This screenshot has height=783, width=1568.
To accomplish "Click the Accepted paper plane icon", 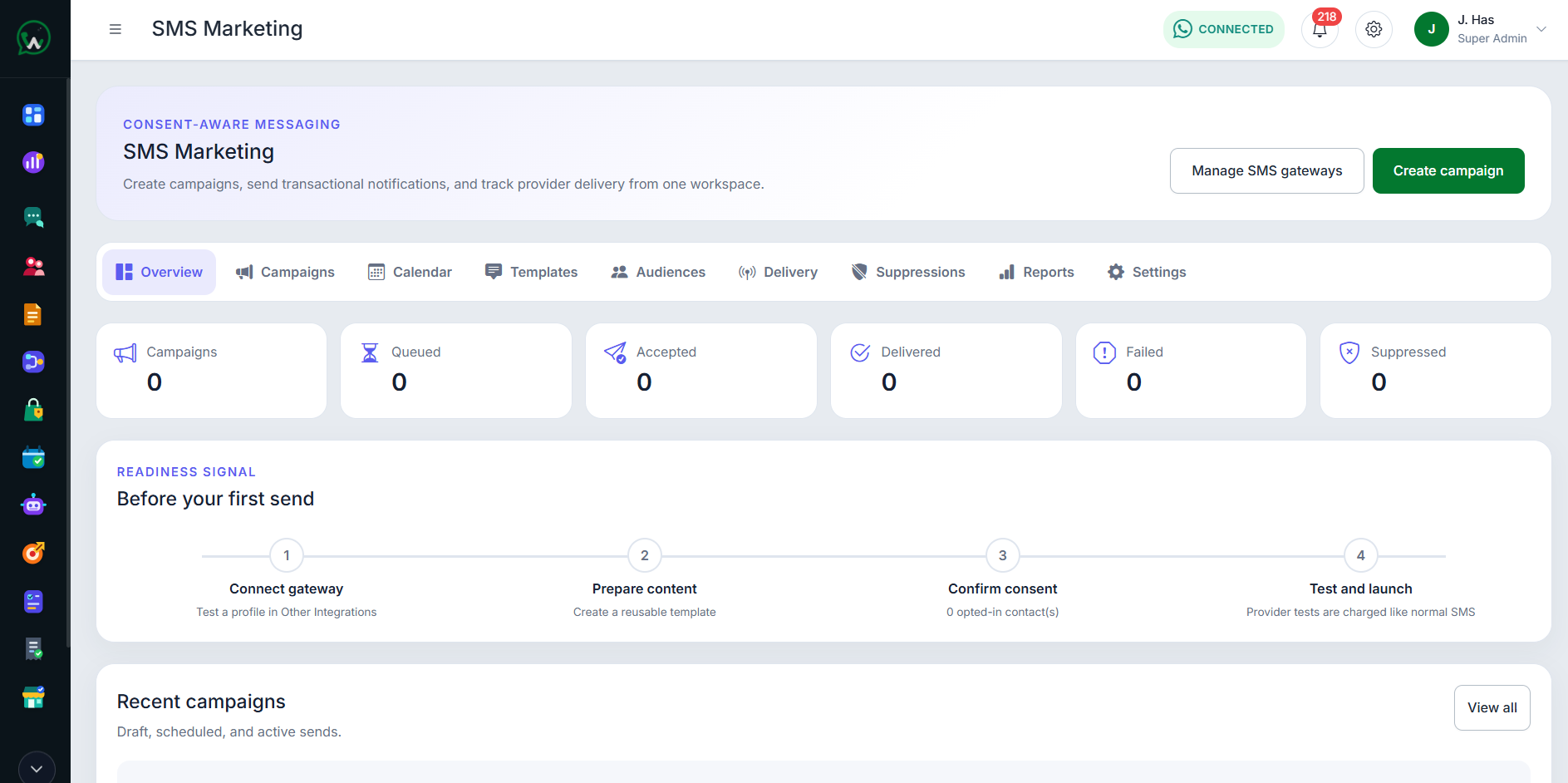I will point(615,353).
